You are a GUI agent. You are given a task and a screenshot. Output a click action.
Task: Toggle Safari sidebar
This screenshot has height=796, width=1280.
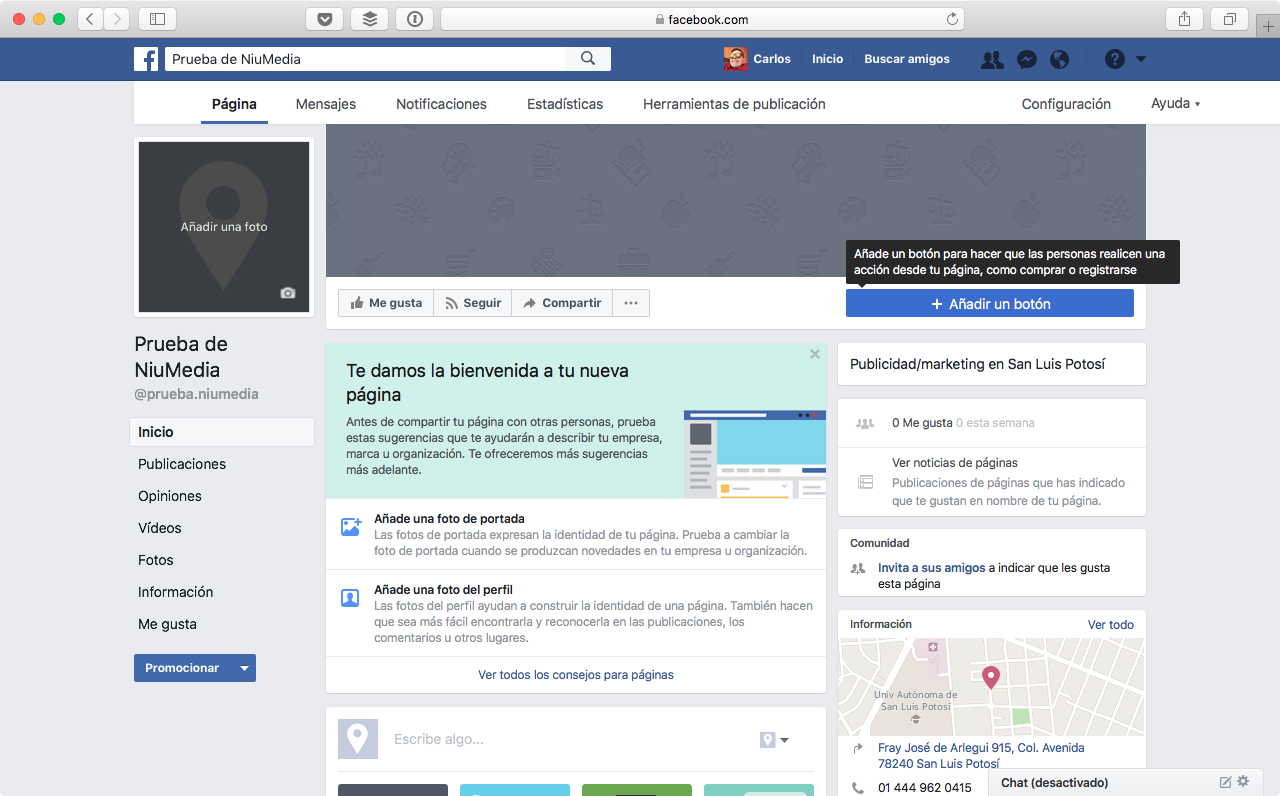coord(157,19)
